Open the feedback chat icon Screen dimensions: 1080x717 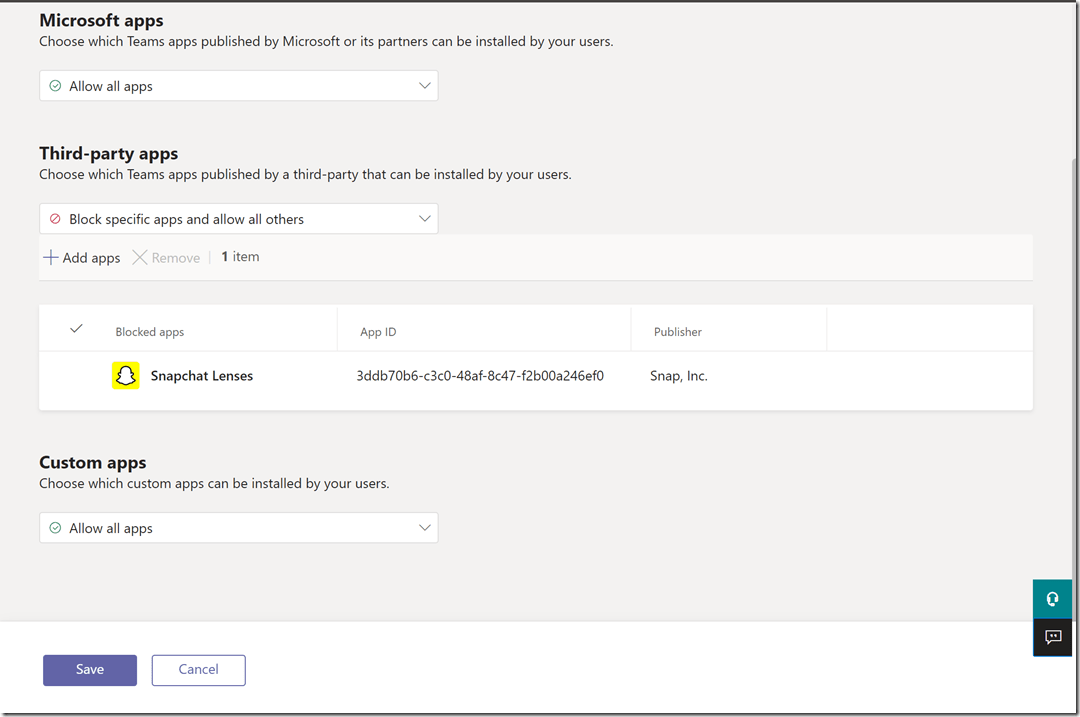coord(1052,637)
